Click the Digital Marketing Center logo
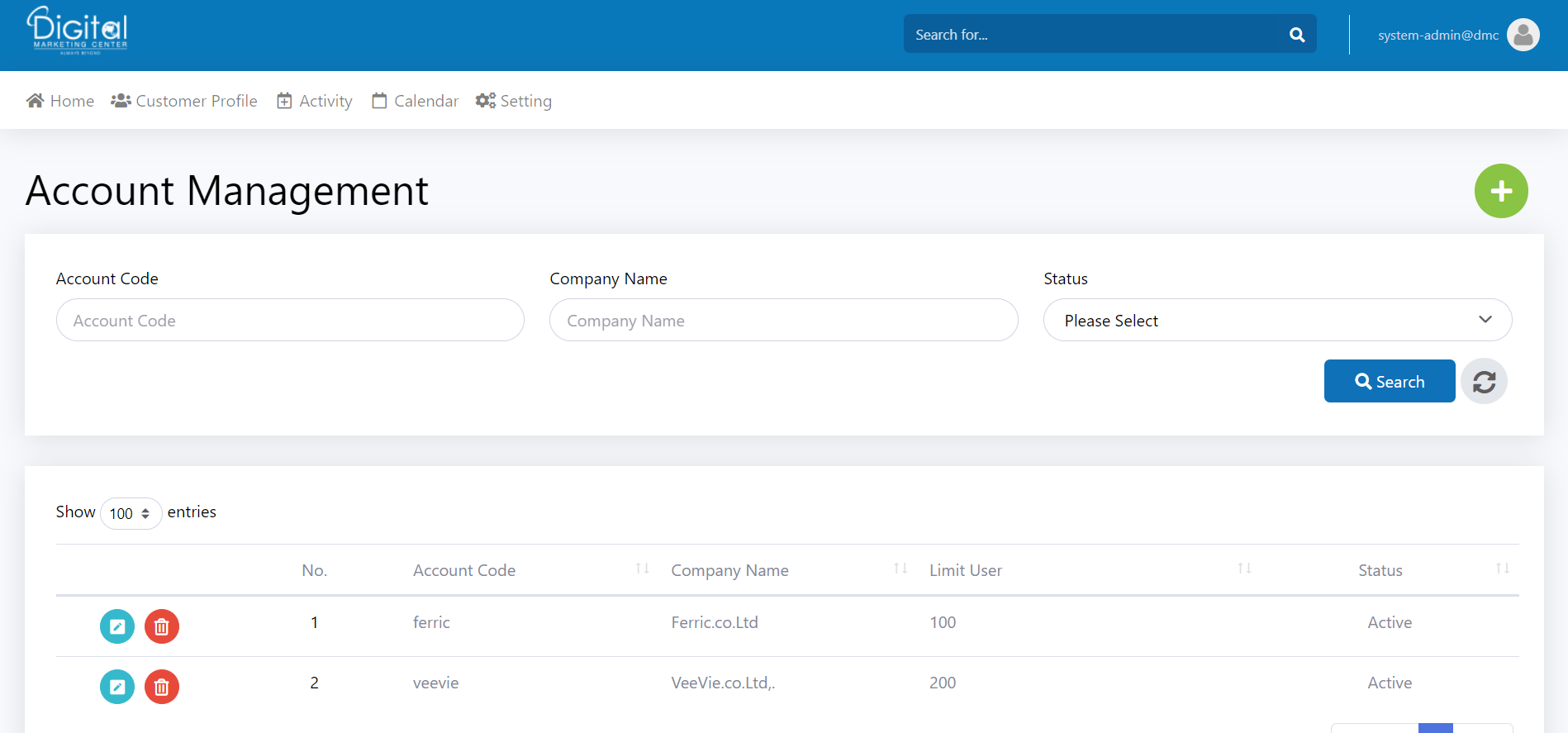The width and height of the screenshot is (1568, 733). coord(78,31)
